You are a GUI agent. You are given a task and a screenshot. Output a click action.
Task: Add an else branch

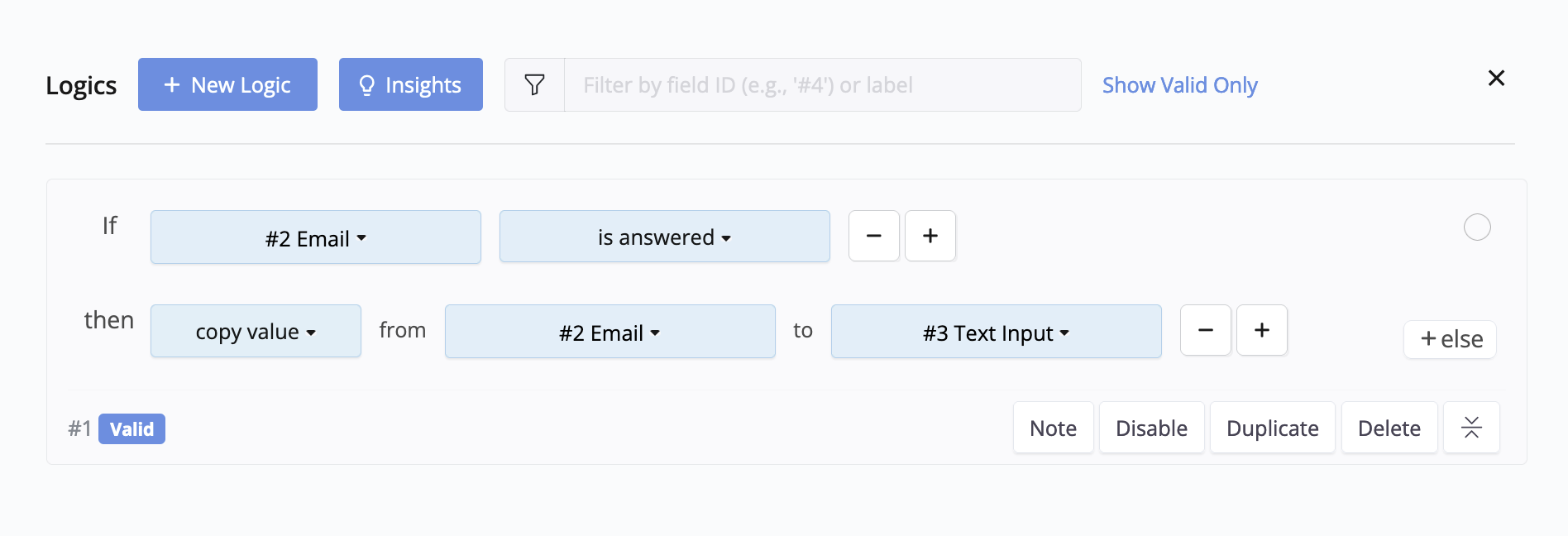1450,339
